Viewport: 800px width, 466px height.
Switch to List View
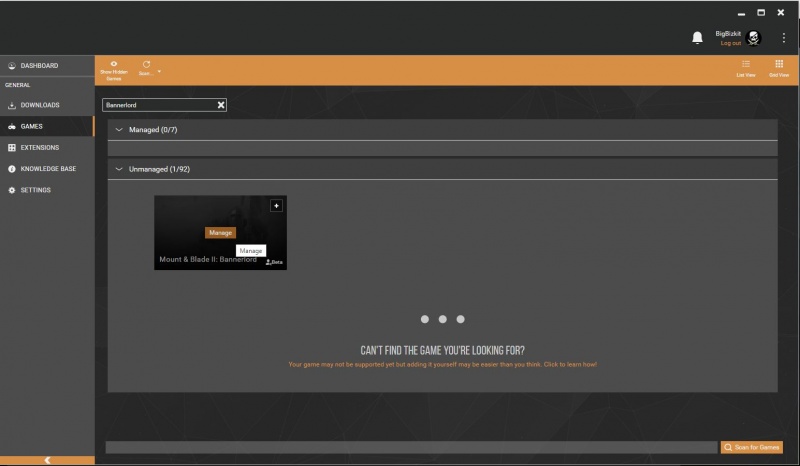[x=746, y=68]
